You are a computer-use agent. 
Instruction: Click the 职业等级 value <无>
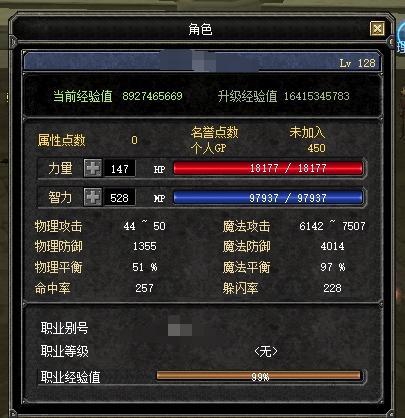266,351
